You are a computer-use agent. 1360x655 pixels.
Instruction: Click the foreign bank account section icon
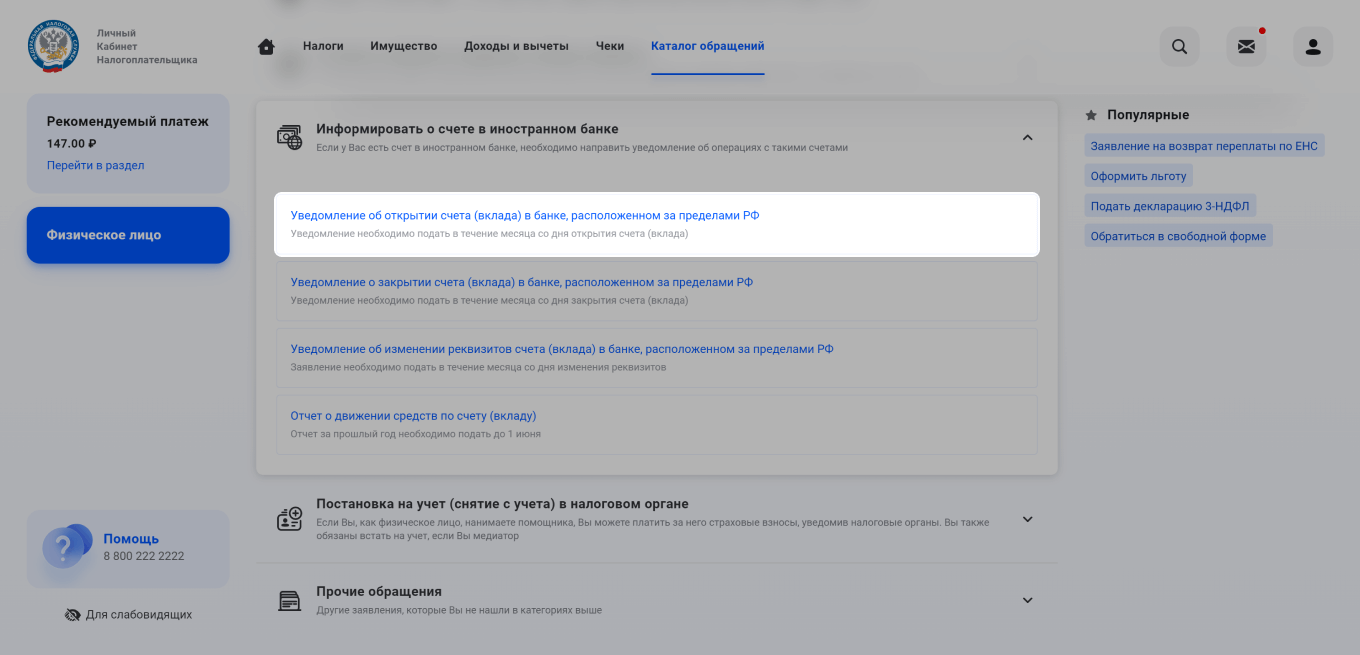point(289,138)
